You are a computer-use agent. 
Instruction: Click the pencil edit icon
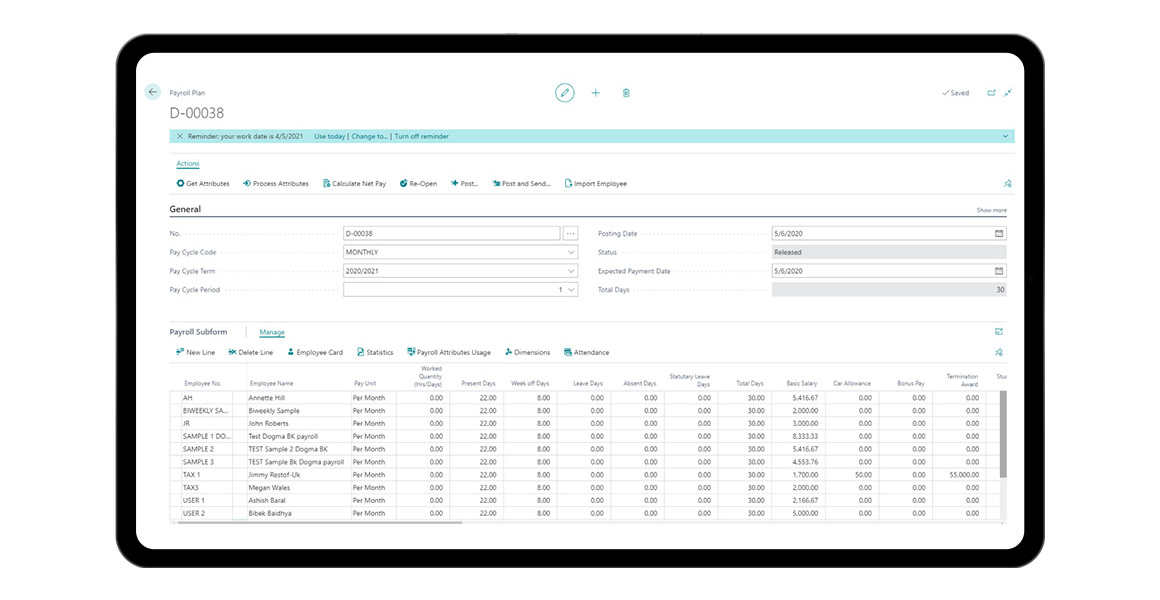click(x=565, y=93)
